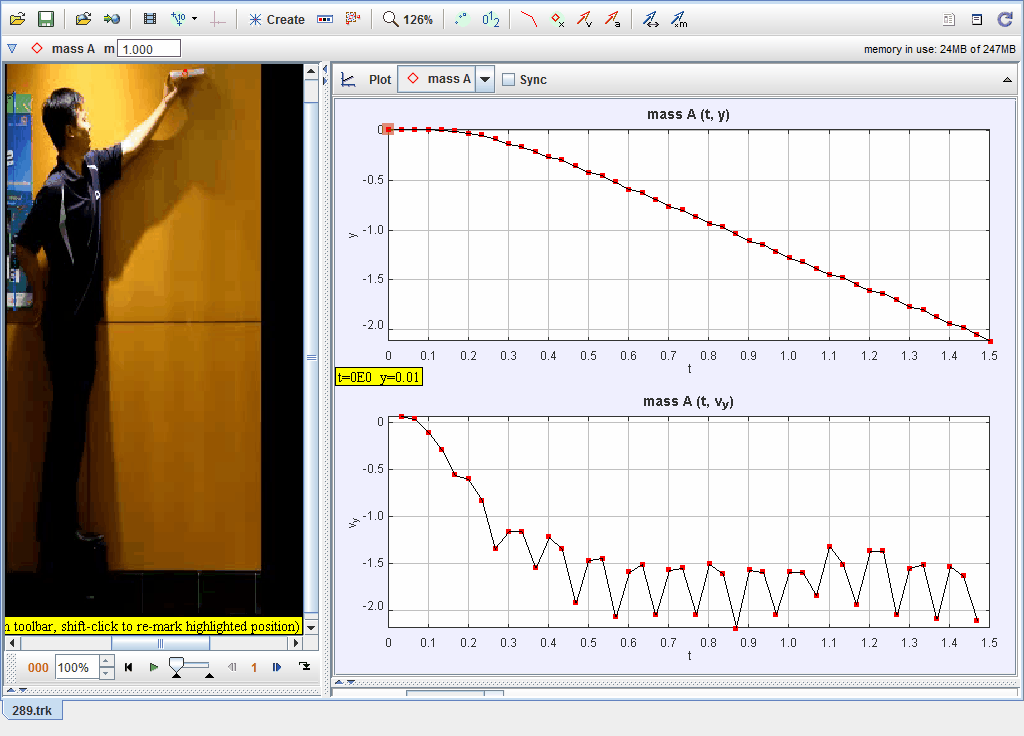1024x736 pixels.
Task: Show acceleration vectors icon
Action: pyautogui.click(x=612, y=19)
